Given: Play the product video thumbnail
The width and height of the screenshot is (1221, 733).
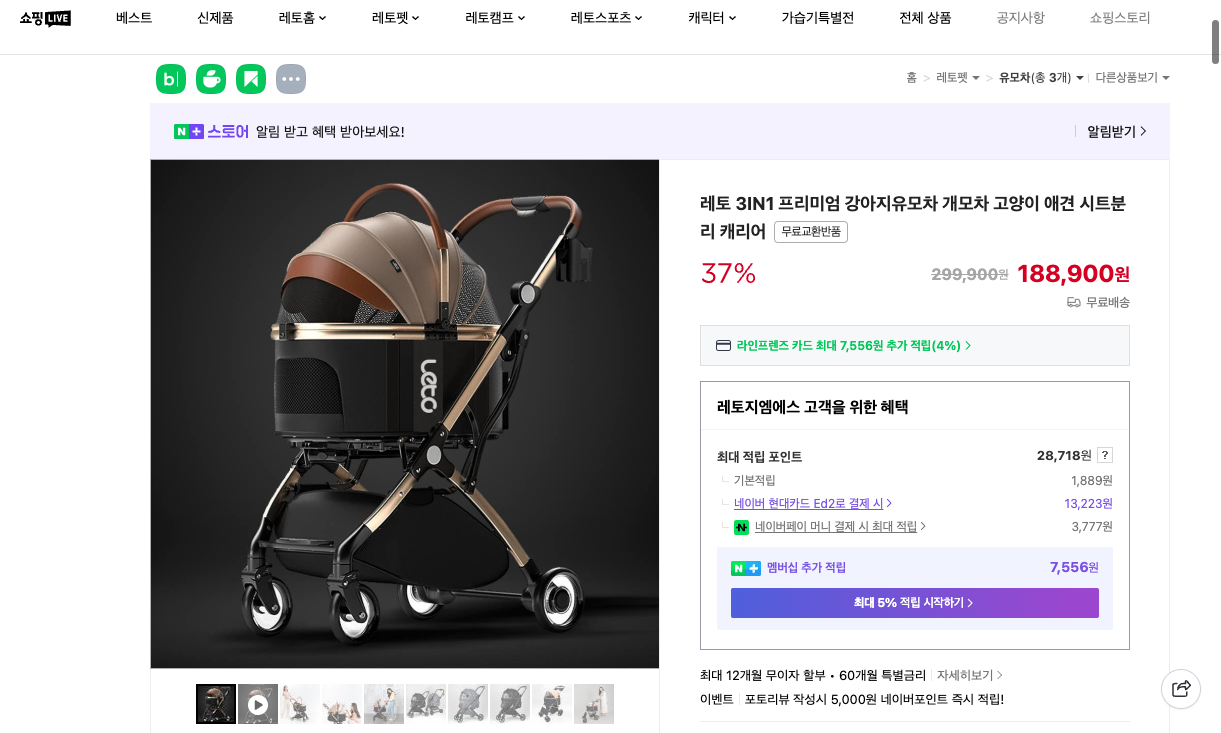Looking at the screenshot, I should coord(257,704).
